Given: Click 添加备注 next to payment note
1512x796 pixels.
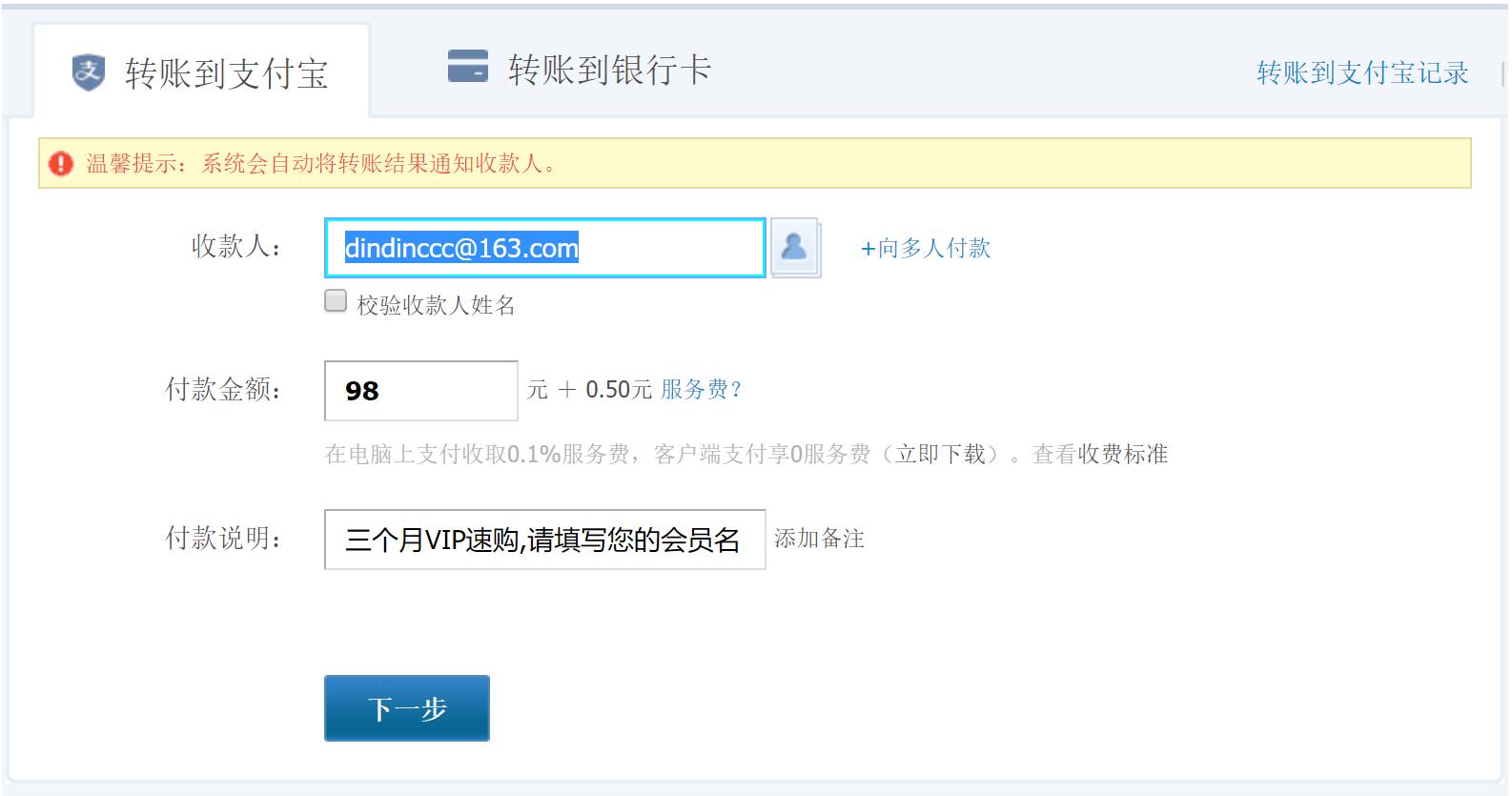Looking at the screenshot, I should (x=819, y=540).
